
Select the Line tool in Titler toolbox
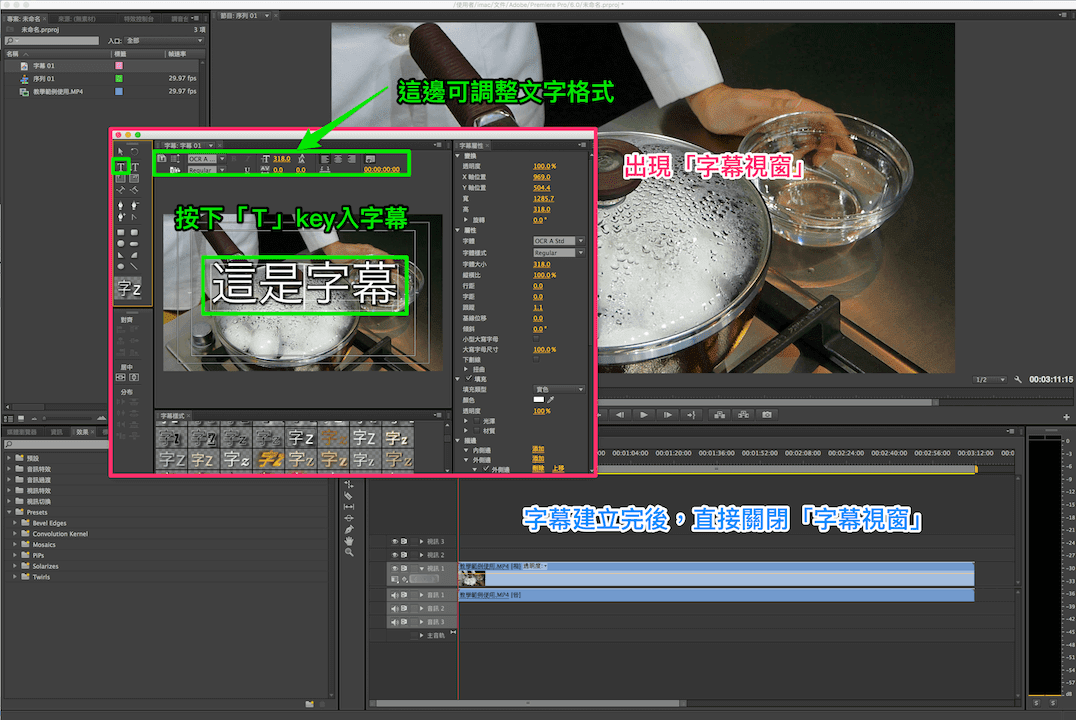[134, 266]
